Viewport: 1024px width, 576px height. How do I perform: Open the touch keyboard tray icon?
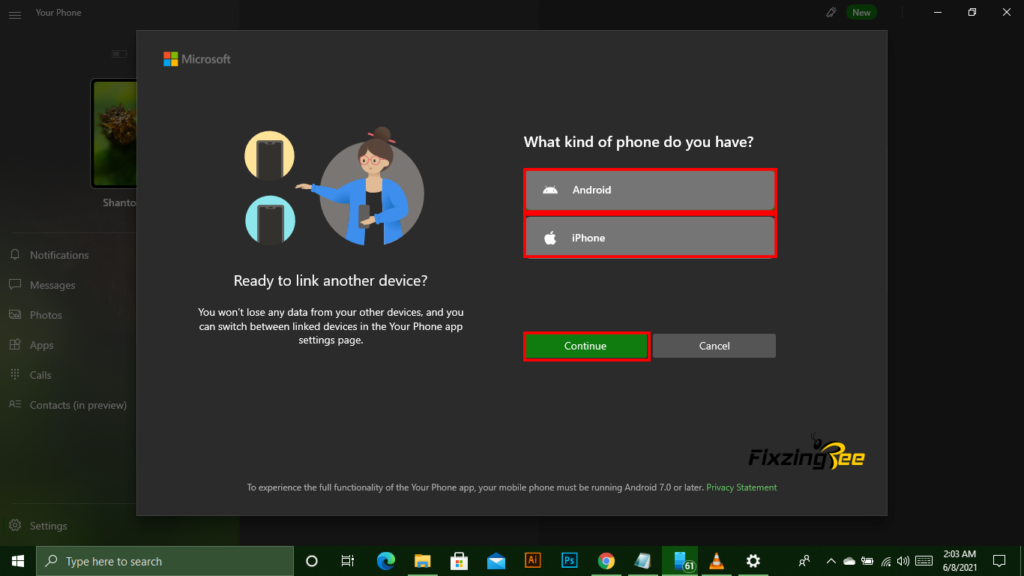(924, 561)
